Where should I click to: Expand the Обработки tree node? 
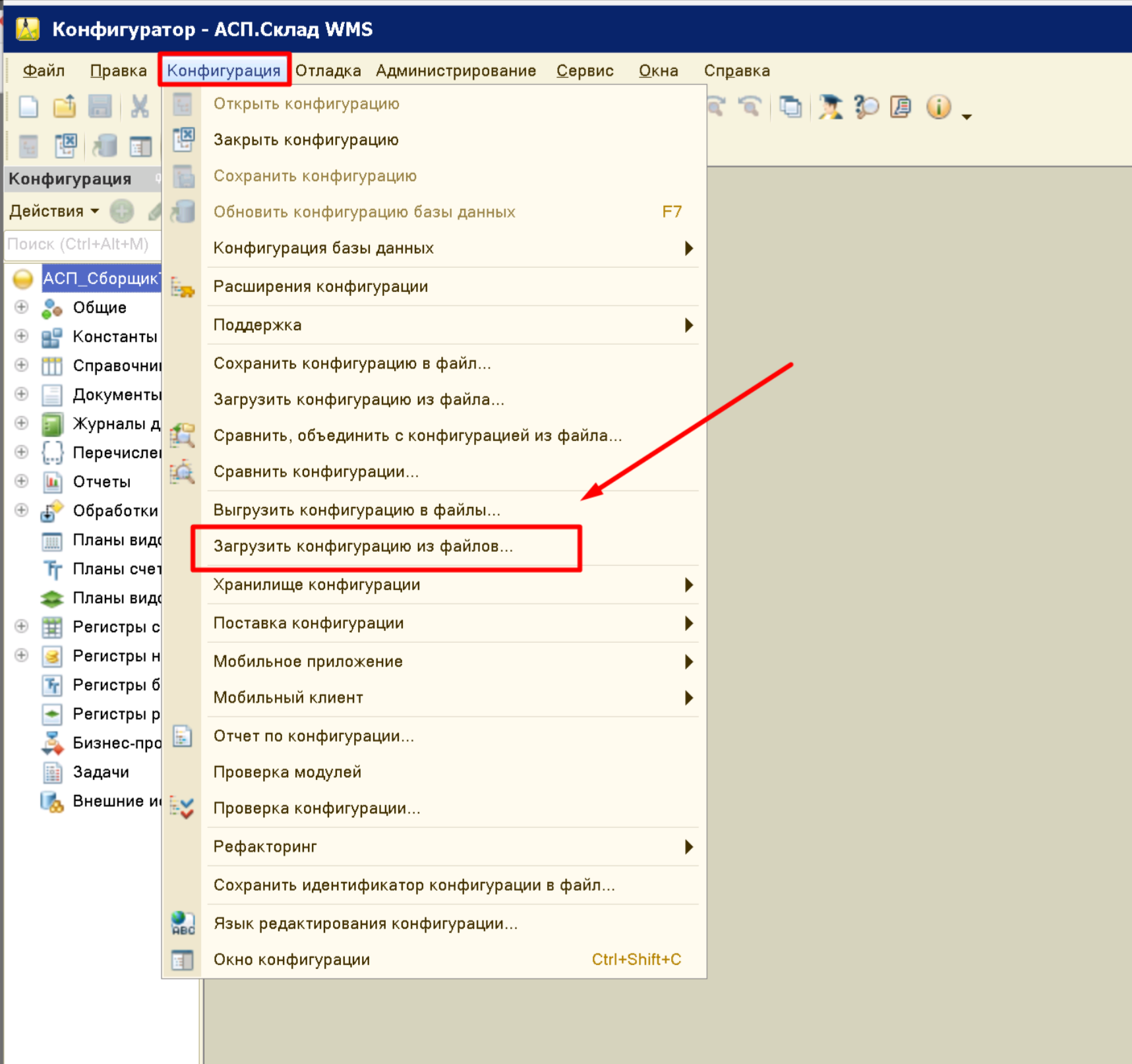coord(22,510)
